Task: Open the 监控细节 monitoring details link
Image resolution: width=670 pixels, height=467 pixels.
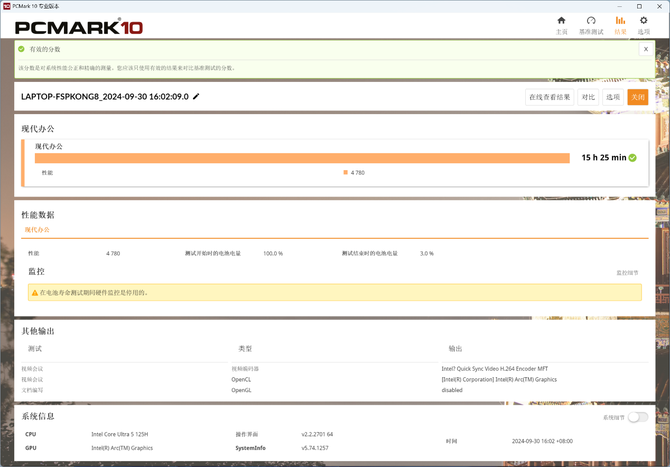Action: tap(627, 273)
